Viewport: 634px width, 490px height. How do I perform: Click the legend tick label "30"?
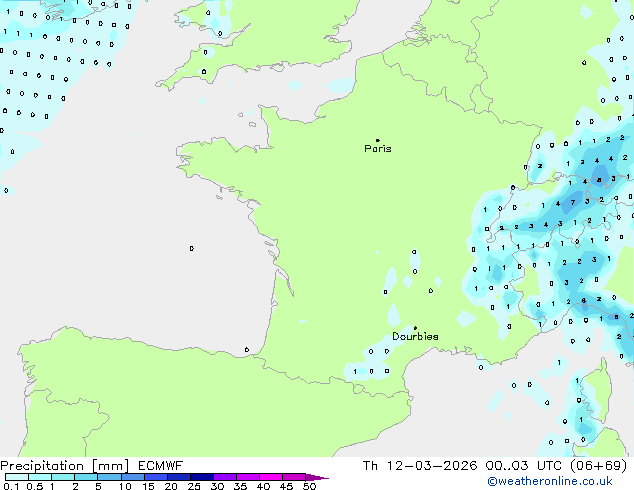(217, 486)
